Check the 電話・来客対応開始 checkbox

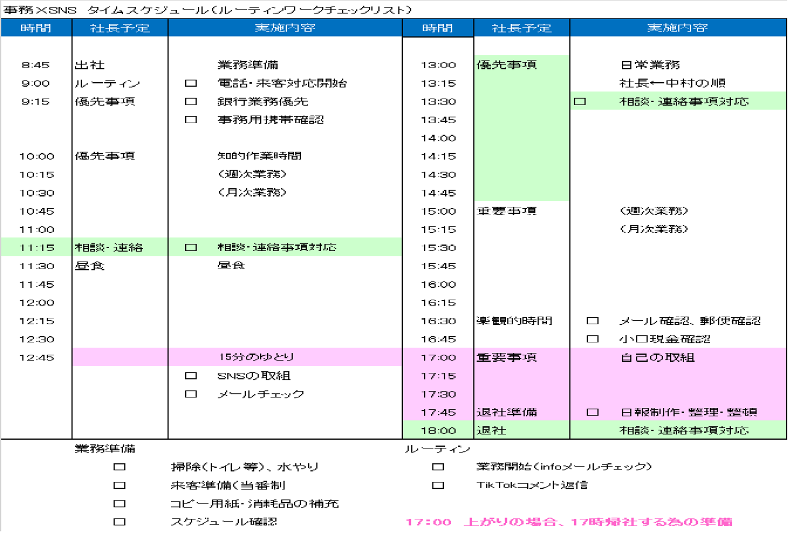pyautogui.click(x=191, y=83)
